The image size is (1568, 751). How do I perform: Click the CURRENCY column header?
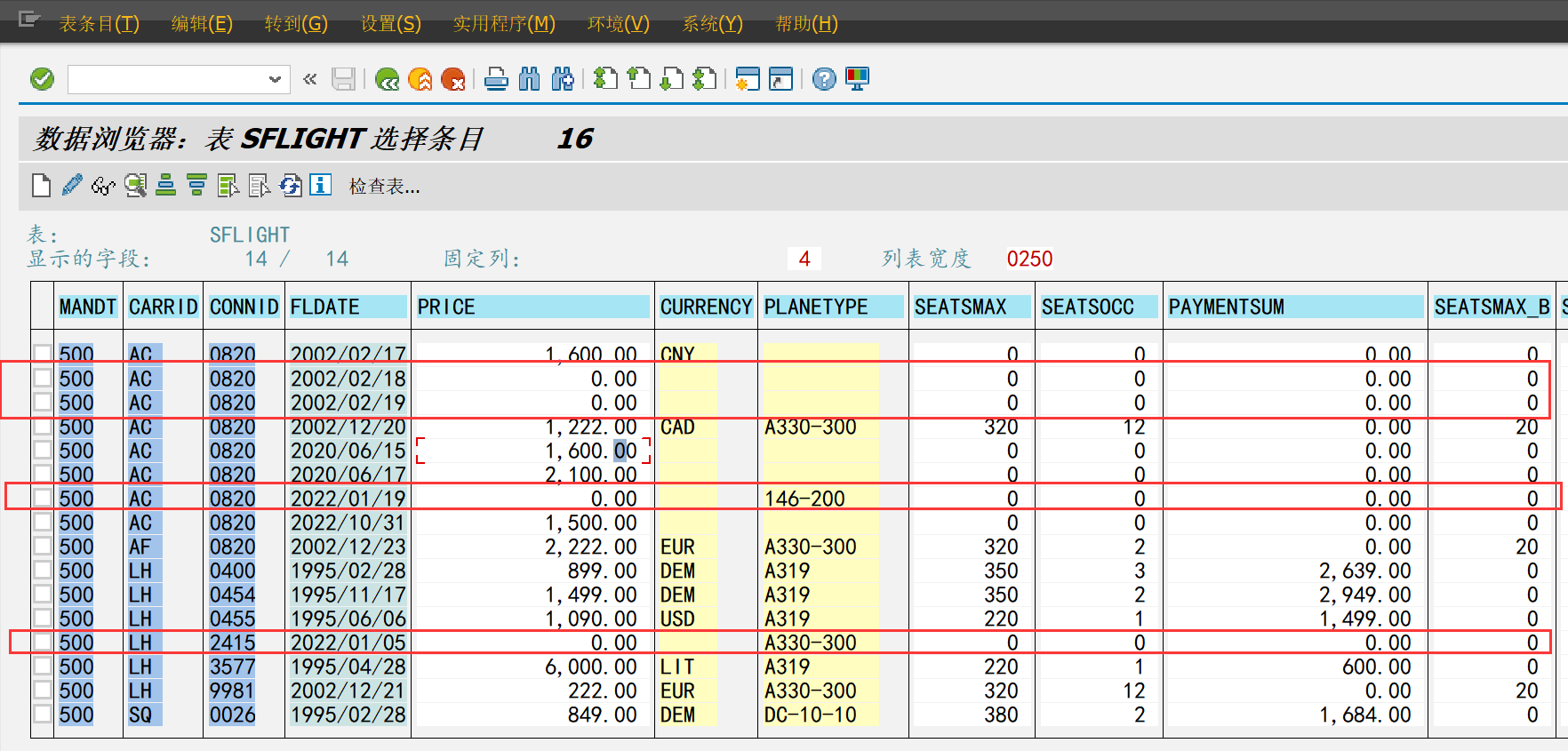tap(706, 307)
